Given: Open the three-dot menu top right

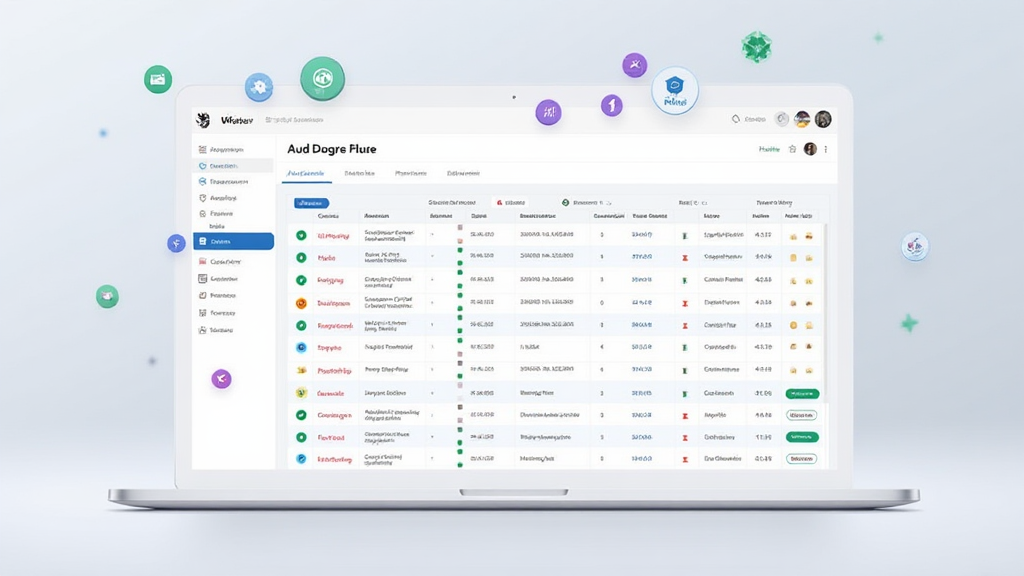Looking at the screenshot, I should coord(827,148).
